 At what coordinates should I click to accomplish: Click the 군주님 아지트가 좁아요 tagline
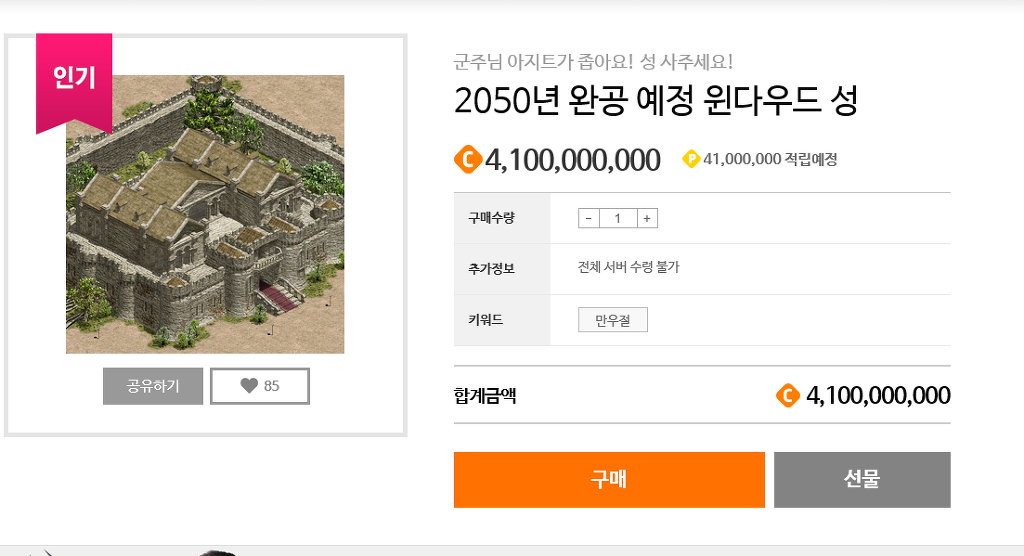pos(593,62)
